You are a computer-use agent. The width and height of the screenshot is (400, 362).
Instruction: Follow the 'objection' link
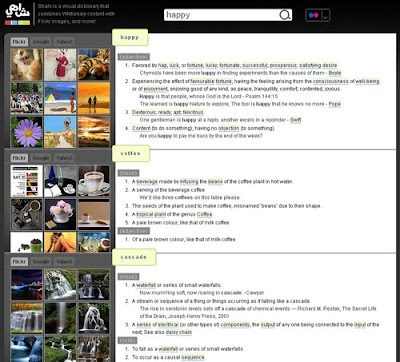(x=228, y=128)
